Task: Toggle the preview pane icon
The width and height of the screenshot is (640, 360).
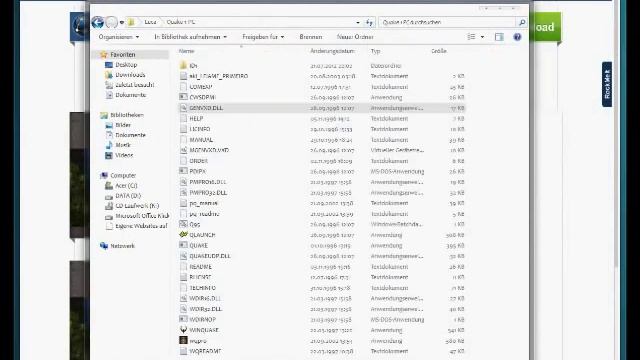Action: [x=499, y=37]
